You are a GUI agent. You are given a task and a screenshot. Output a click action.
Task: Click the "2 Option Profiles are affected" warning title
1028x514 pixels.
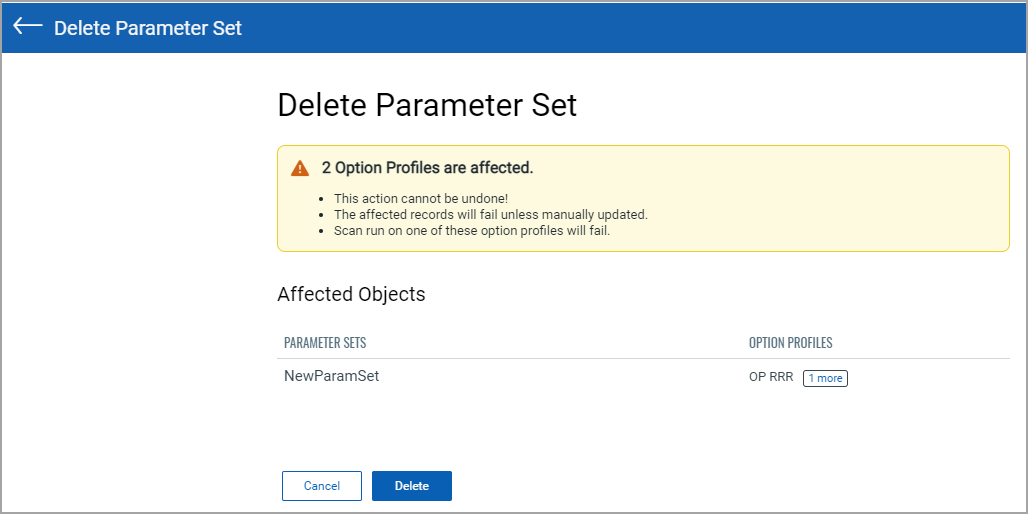pyautogui.click(x=427, y=168)
